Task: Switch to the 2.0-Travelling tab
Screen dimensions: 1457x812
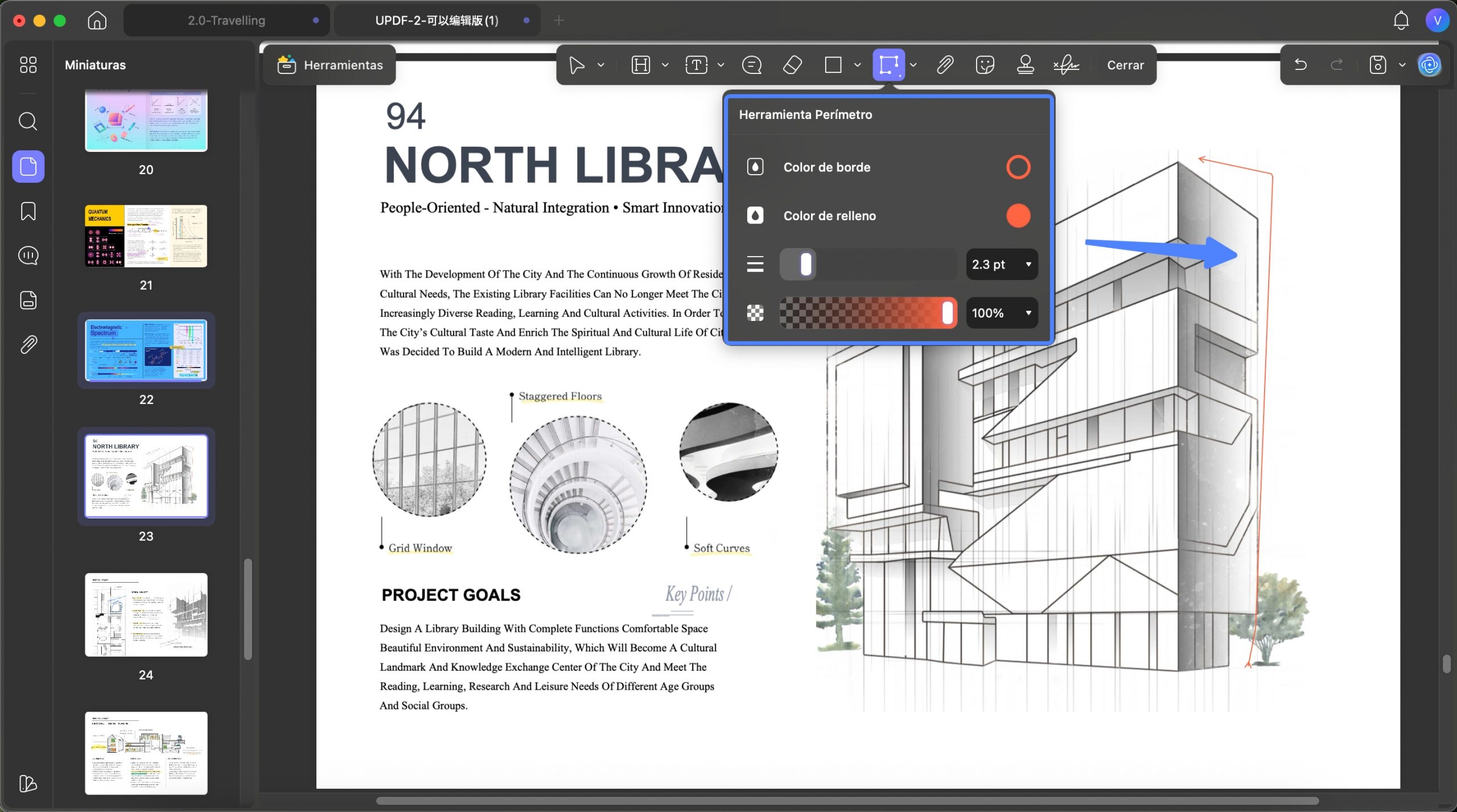Action: click(227, 20)
